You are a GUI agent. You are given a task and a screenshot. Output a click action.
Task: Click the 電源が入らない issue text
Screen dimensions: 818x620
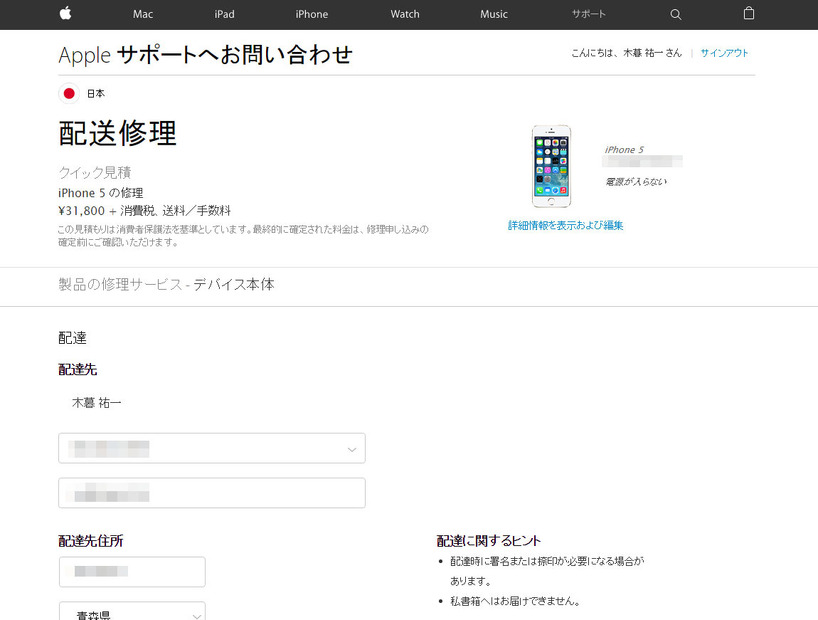[636, 182]
